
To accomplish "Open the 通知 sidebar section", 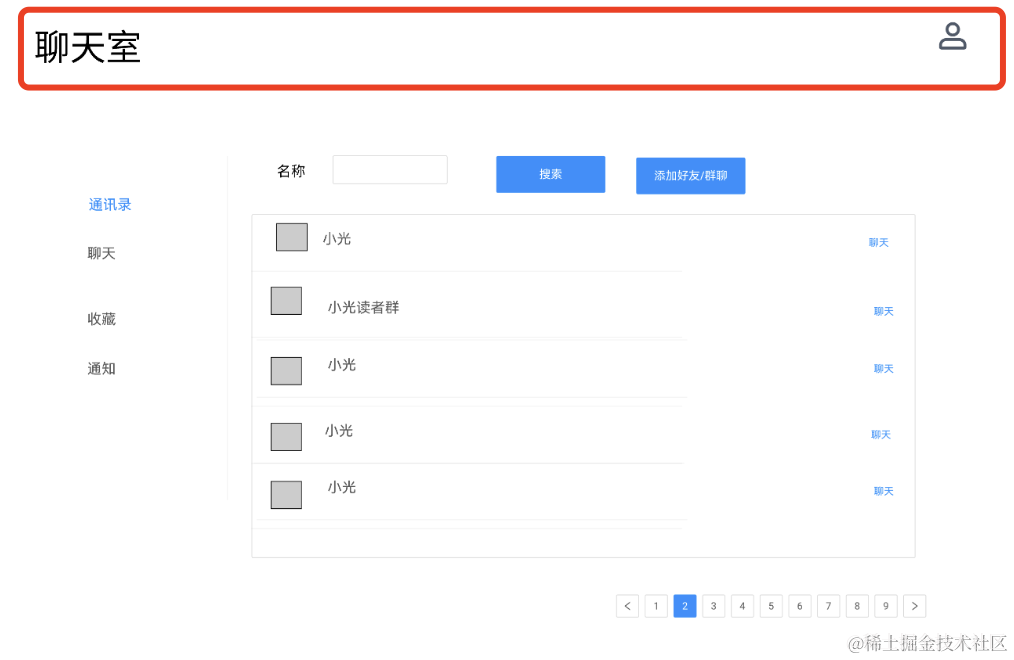I will point(102,369).
